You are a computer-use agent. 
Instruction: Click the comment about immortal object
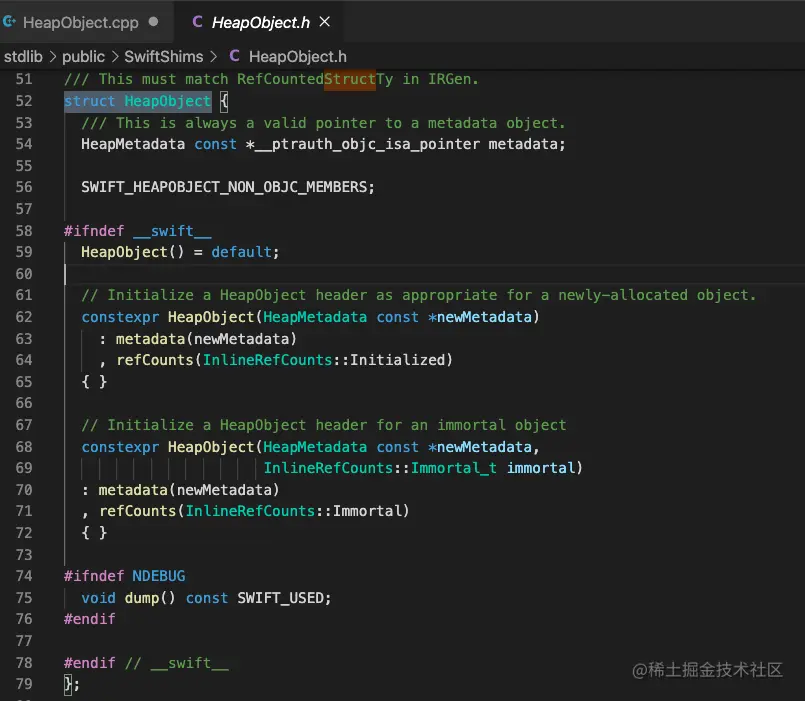324,425
